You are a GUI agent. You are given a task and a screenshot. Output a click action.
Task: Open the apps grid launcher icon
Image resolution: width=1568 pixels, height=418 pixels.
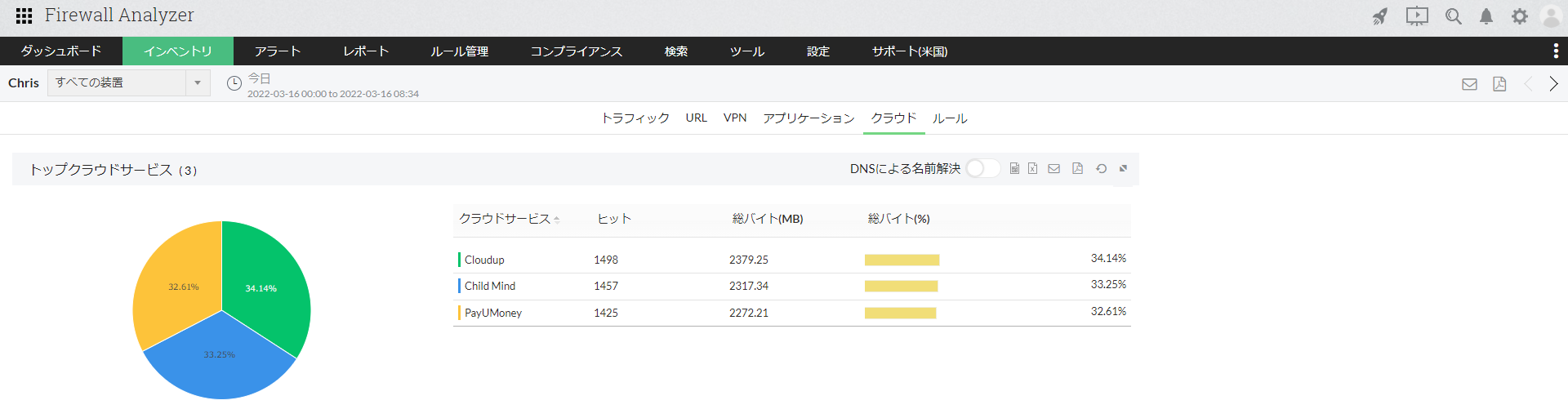[x=24, y=16]
